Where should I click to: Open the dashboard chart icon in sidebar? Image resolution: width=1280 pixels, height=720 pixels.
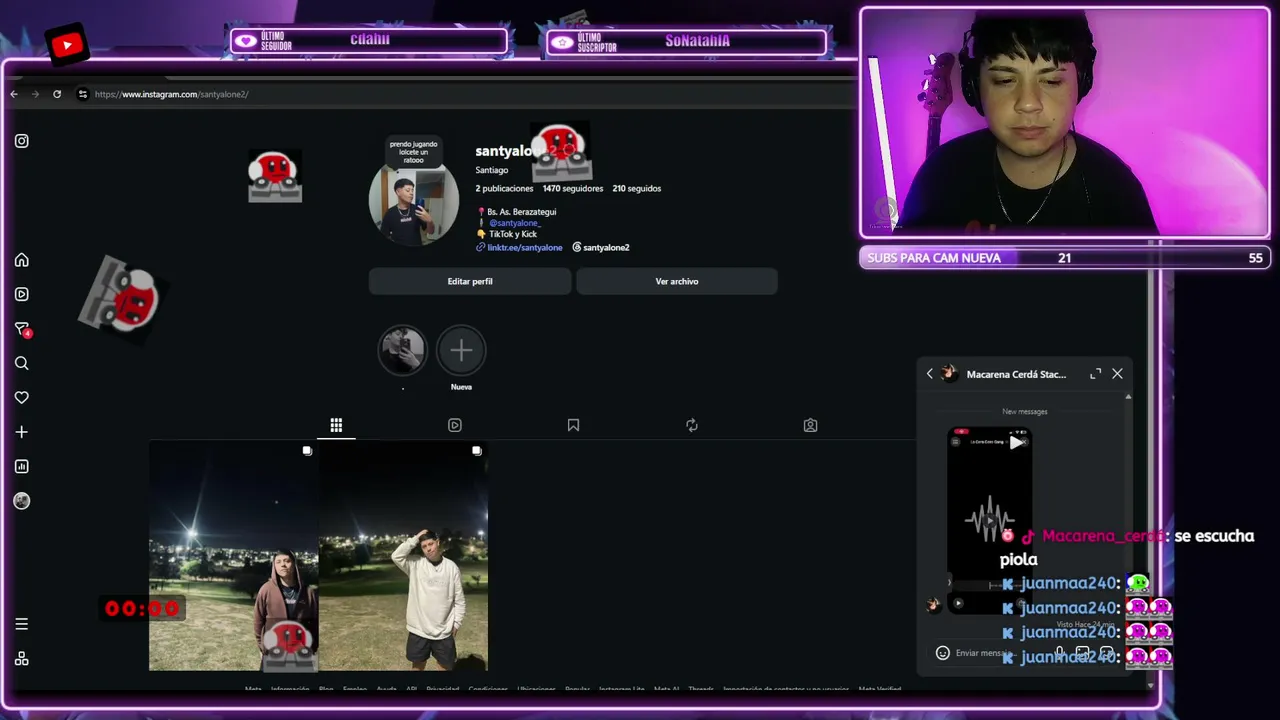pos(22,466)
